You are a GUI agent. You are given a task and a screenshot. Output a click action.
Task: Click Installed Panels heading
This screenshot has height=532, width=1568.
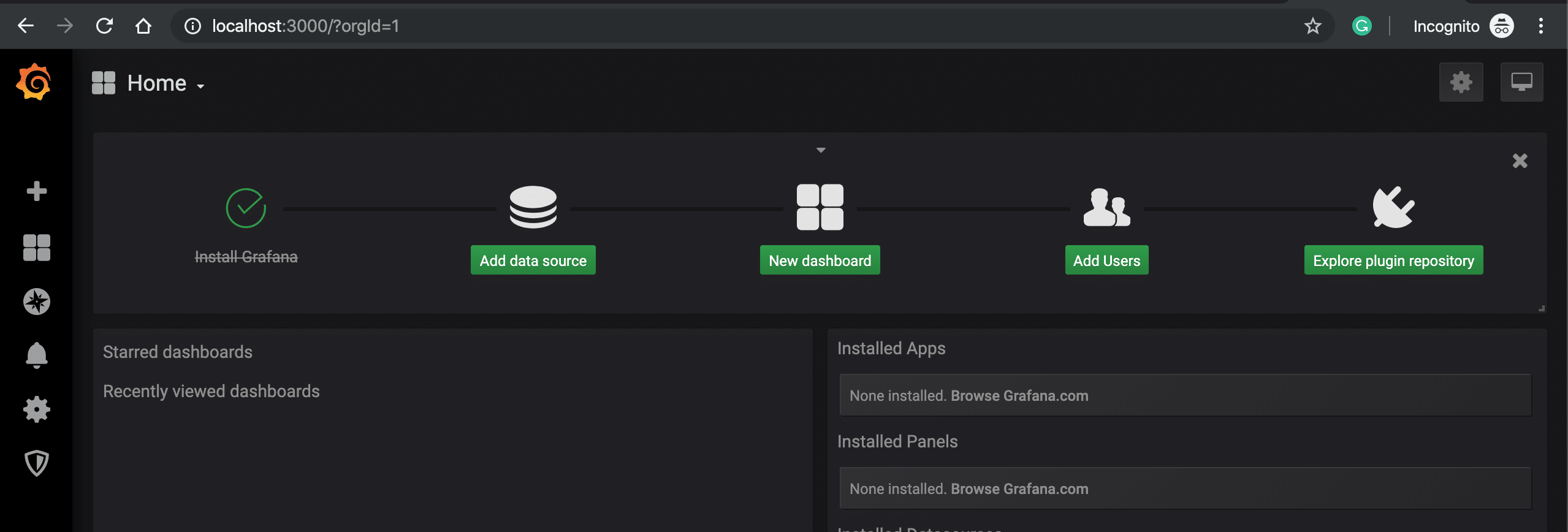(x=897, y=441)
